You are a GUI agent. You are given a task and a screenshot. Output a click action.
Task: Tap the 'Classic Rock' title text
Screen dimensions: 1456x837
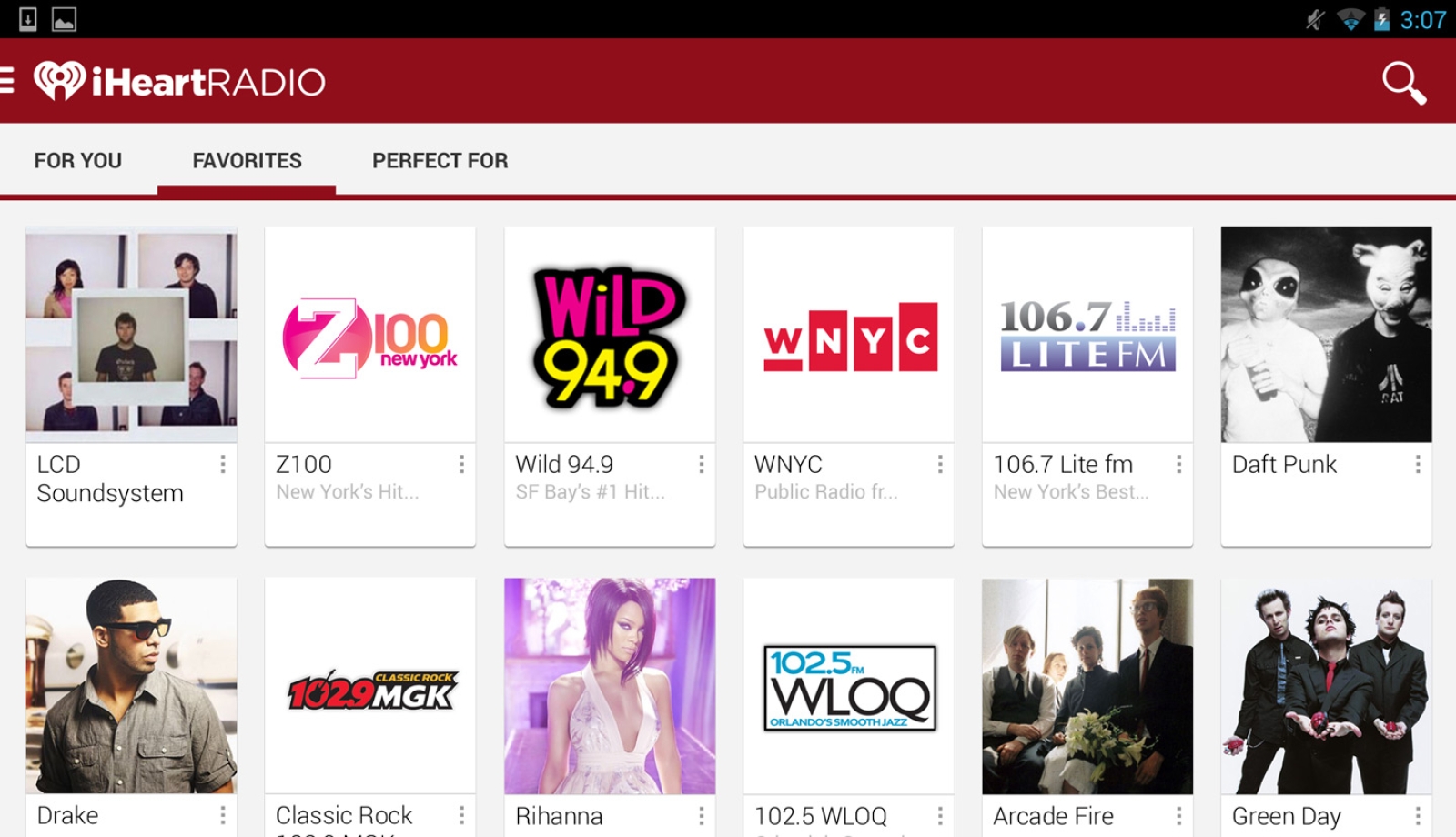344,816
